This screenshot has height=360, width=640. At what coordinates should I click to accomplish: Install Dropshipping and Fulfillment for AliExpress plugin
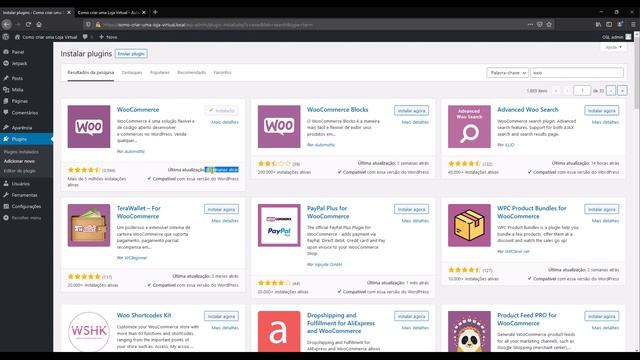pyautogui.click(x=411, y=316)
